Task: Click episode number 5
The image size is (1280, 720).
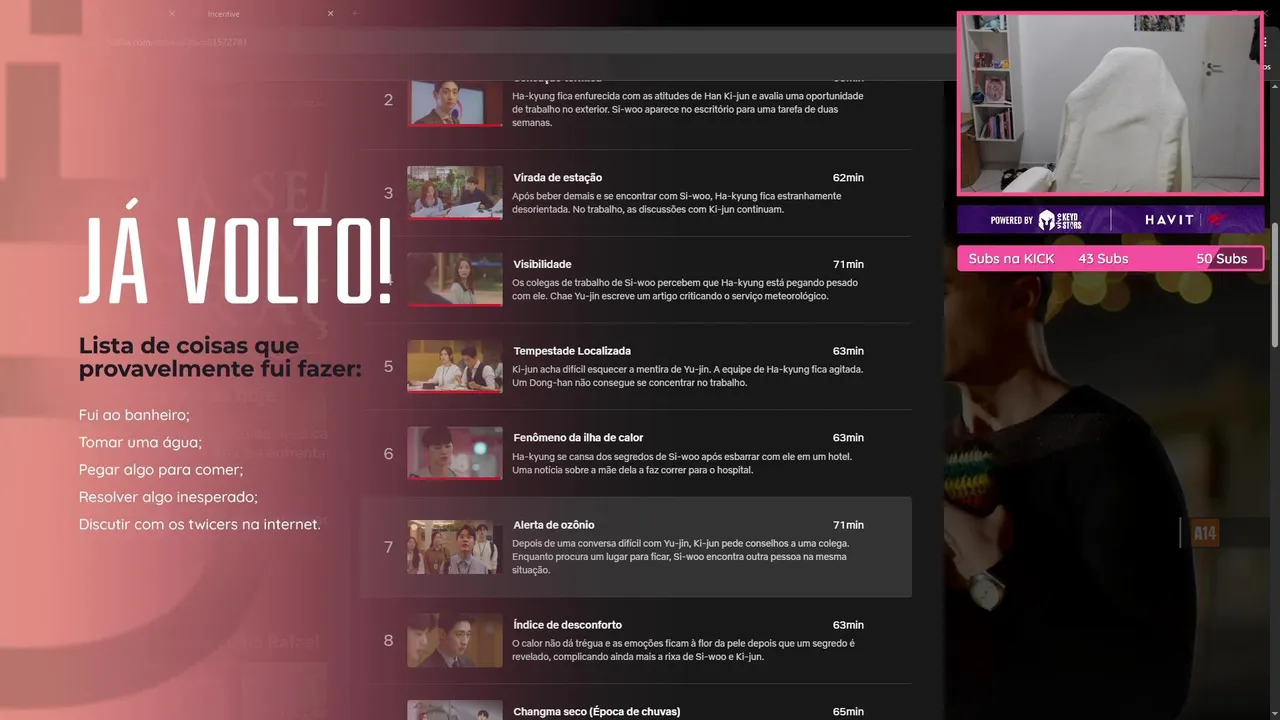Action: coord(388,367)
